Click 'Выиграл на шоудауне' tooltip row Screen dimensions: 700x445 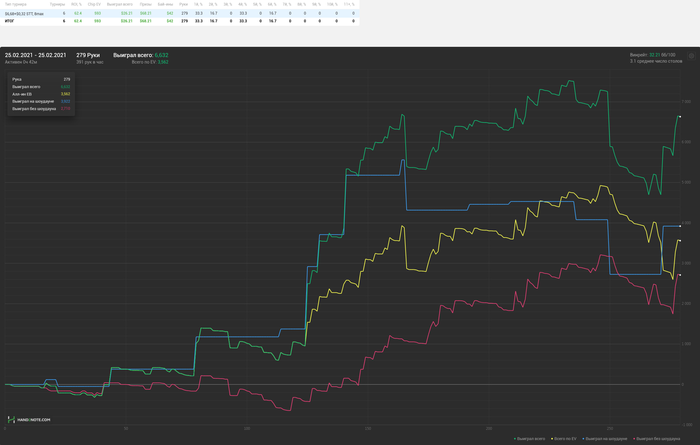[x=41, y=101]
